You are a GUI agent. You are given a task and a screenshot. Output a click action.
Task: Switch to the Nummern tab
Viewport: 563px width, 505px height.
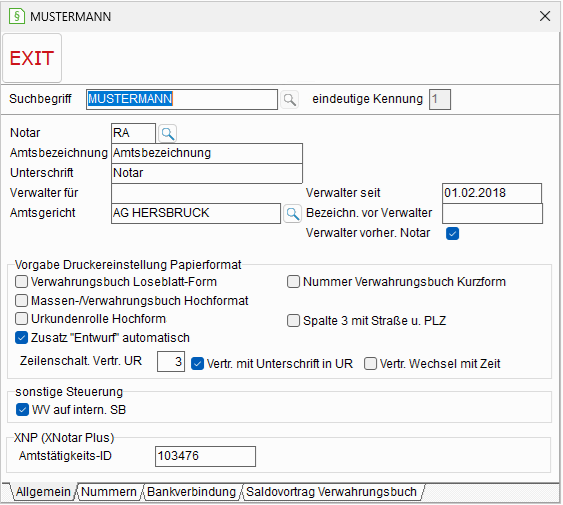point(109,492)
